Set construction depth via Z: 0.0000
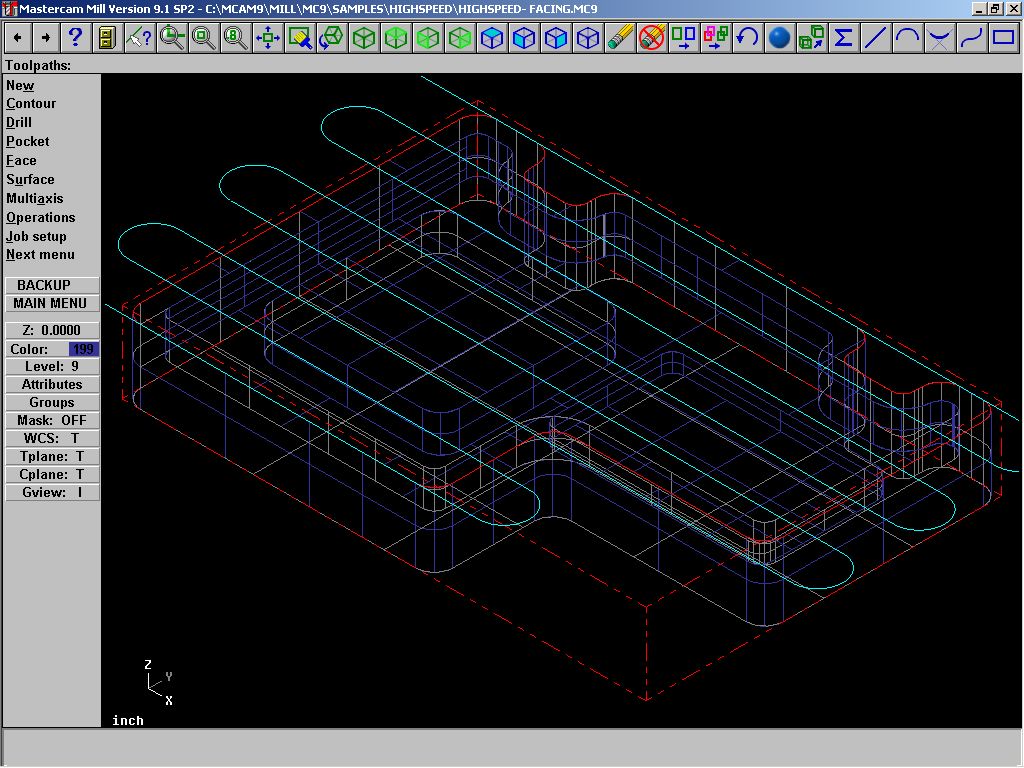 52,330
